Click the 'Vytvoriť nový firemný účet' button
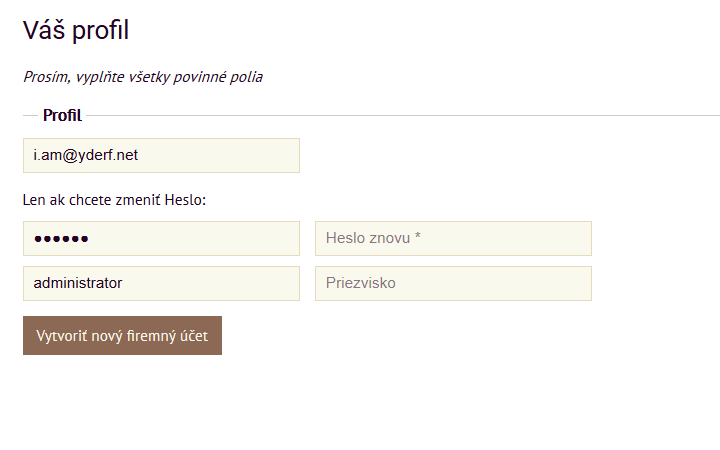Viewport: 720px width, 450px height. click(x=122, y=336)
